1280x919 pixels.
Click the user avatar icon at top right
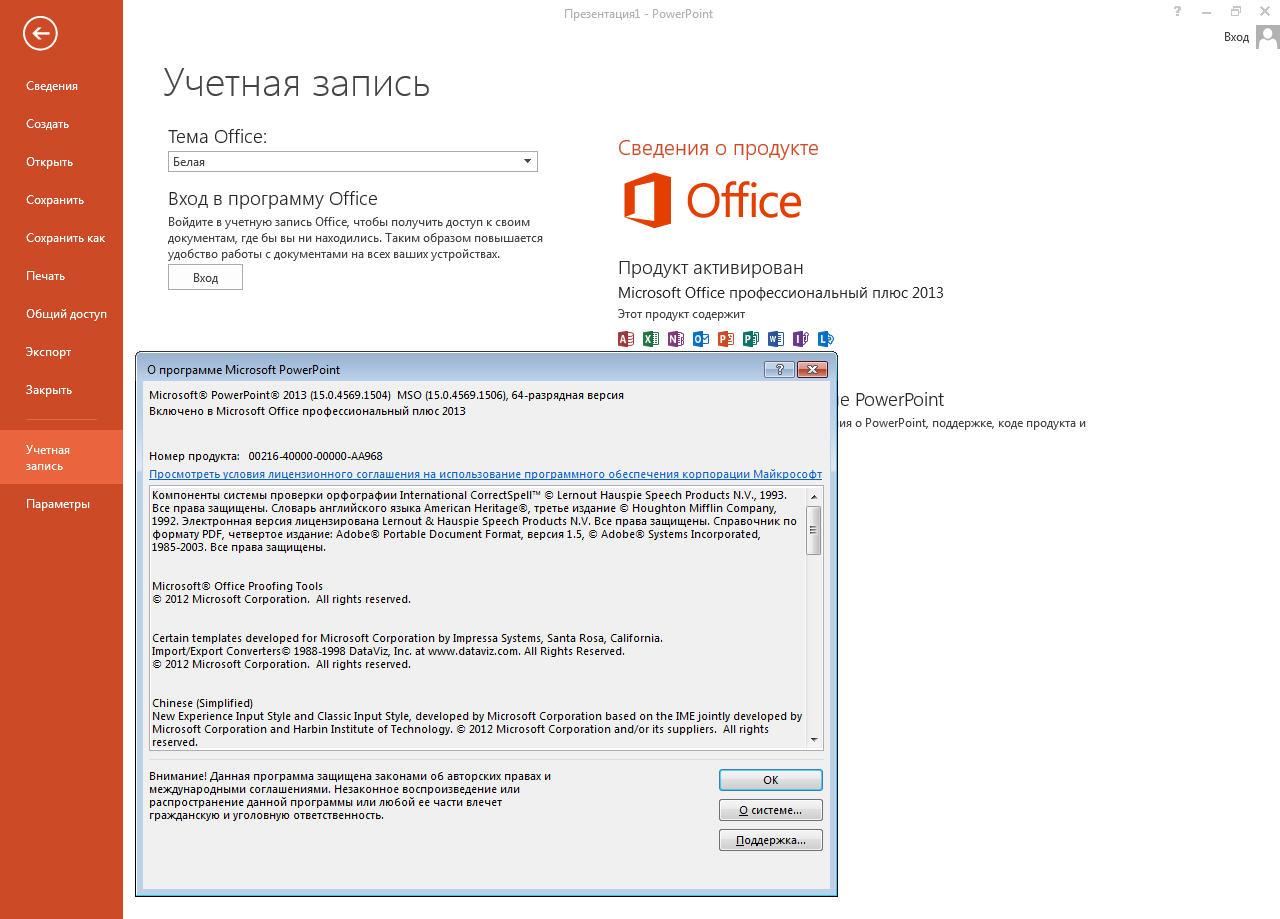coord(1267,37)
